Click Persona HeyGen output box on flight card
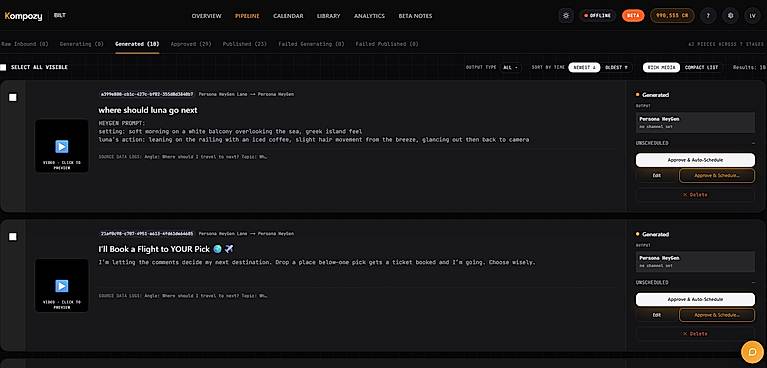This screenshot has width=767, height=368. (x=695, y=261)
